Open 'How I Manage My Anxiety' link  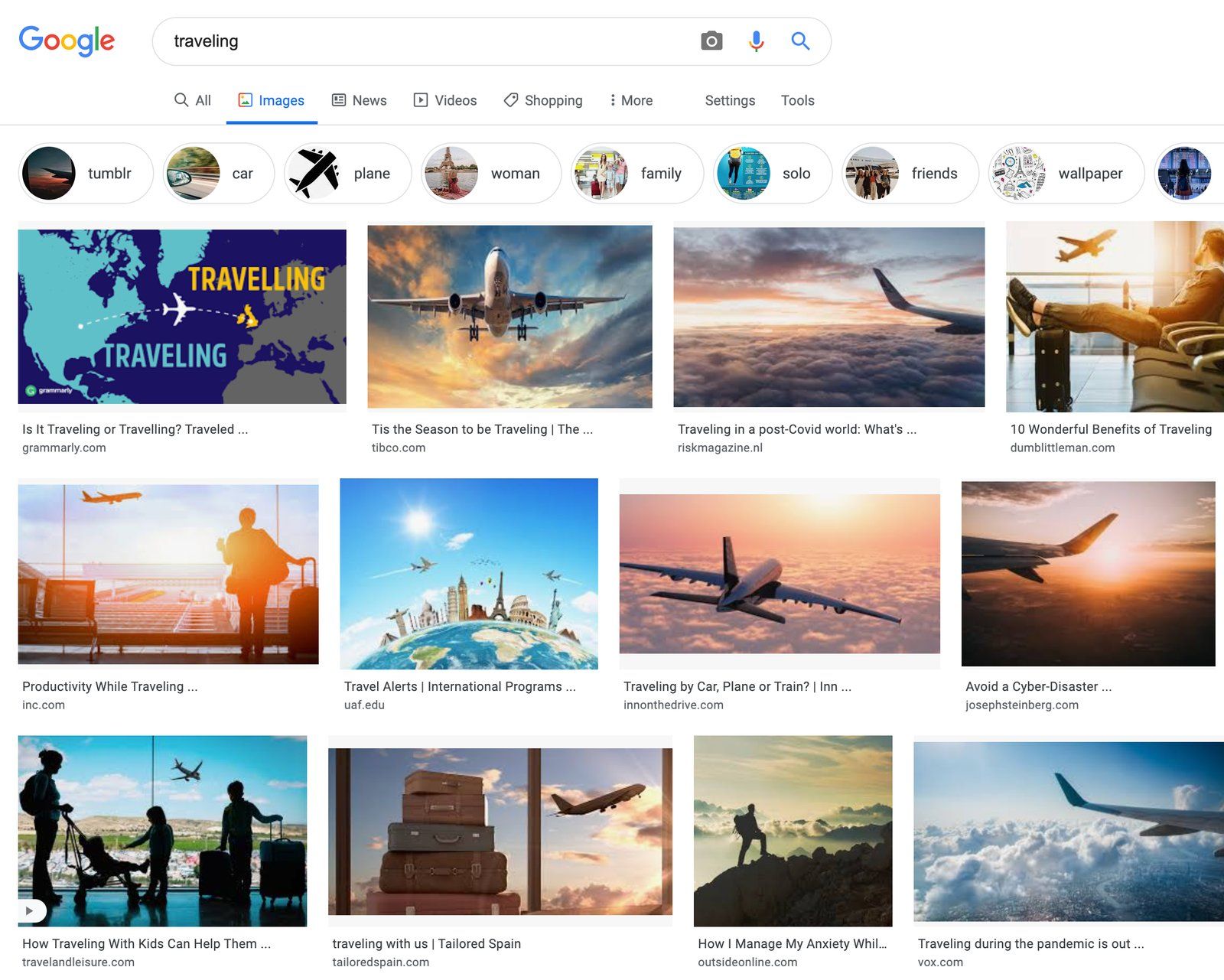793,943
